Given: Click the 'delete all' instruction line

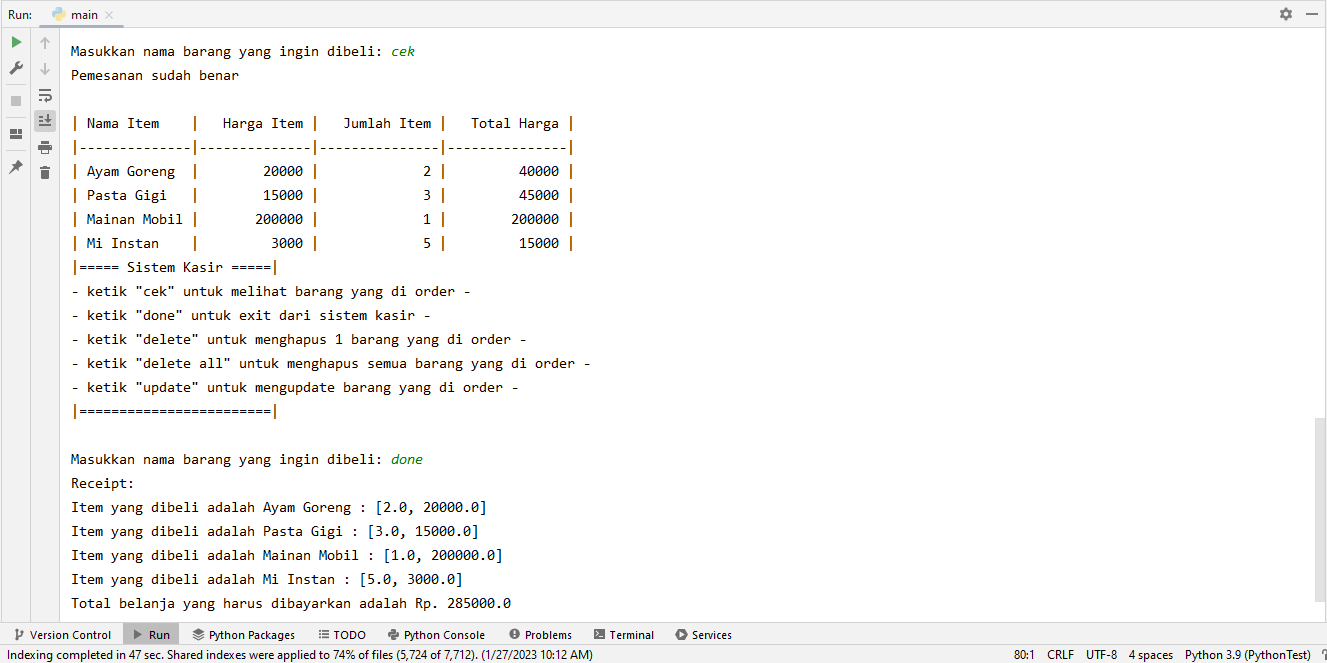Looking at the screenshot, I should tap(331, 364).
